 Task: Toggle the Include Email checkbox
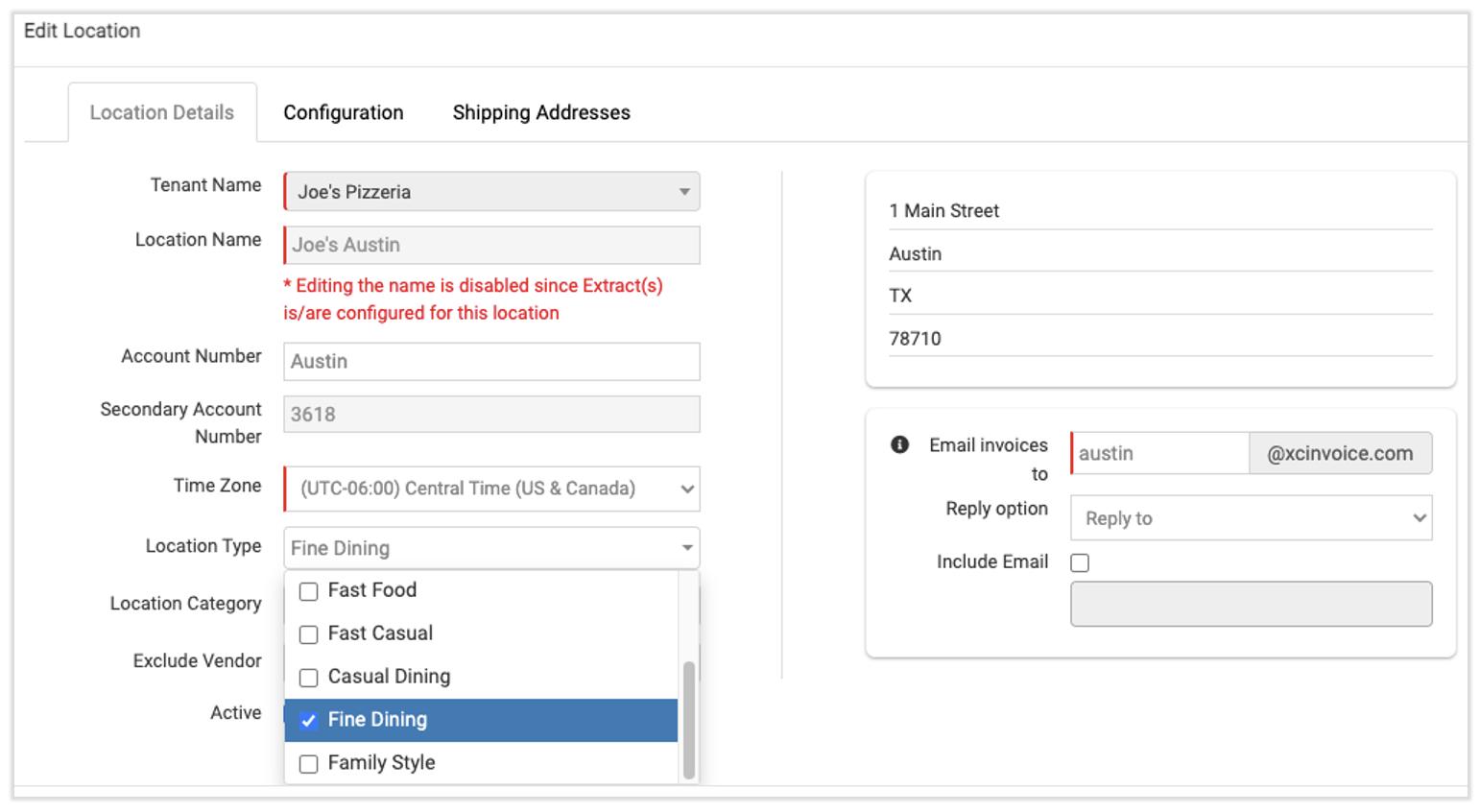coord(1080,563)
